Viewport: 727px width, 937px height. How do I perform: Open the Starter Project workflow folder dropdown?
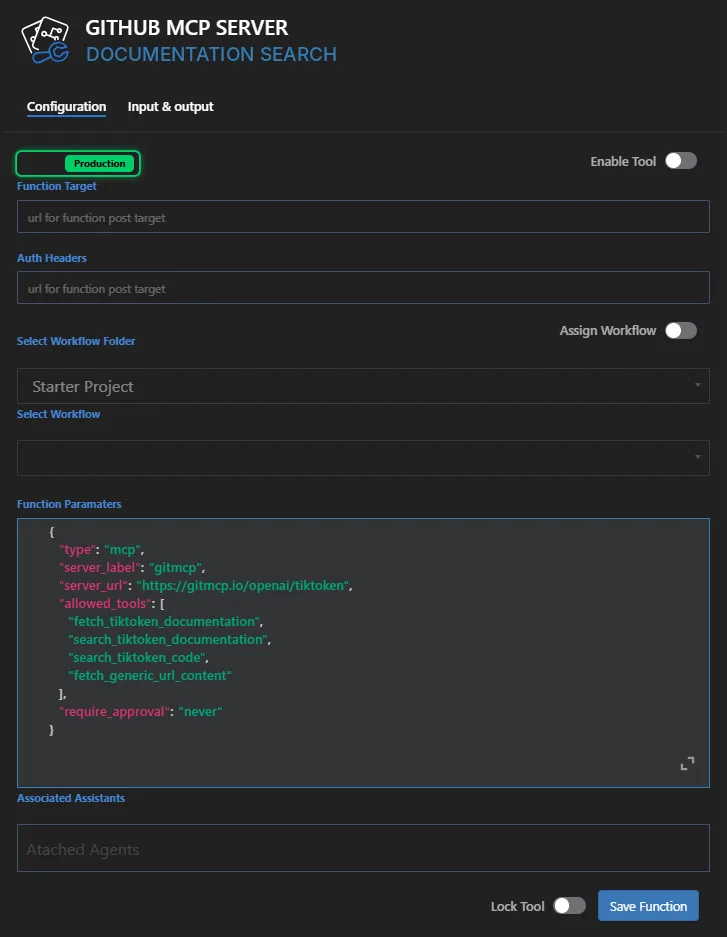click(363, 386)
